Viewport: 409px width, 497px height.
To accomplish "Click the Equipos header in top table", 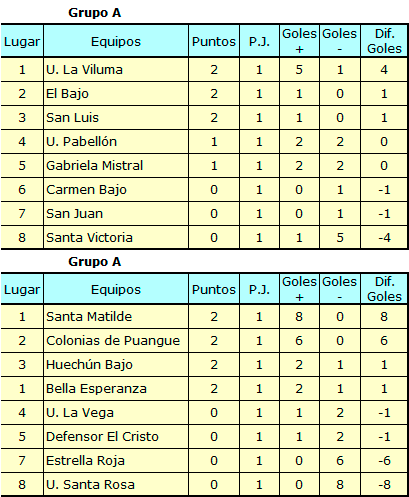I will pyautogui.click(x=116, y=41).
